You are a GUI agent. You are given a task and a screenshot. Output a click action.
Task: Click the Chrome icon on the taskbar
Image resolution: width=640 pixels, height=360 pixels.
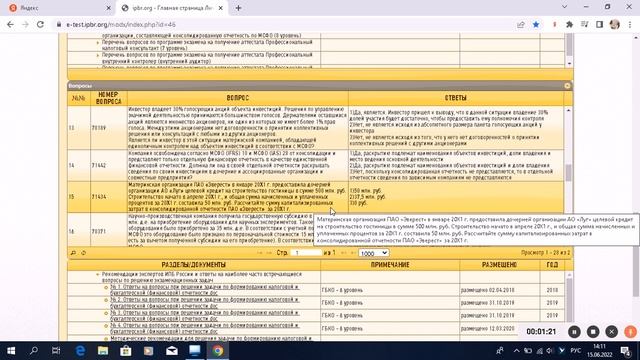pos(218,351)
